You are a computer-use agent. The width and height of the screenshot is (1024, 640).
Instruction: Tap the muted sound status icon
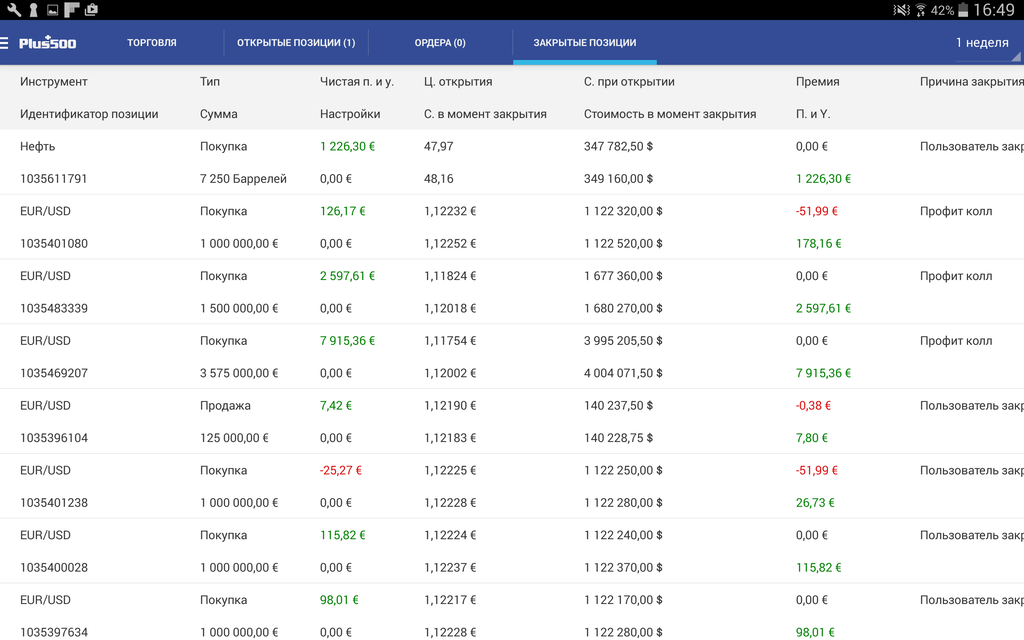click(x=901, y=10)
